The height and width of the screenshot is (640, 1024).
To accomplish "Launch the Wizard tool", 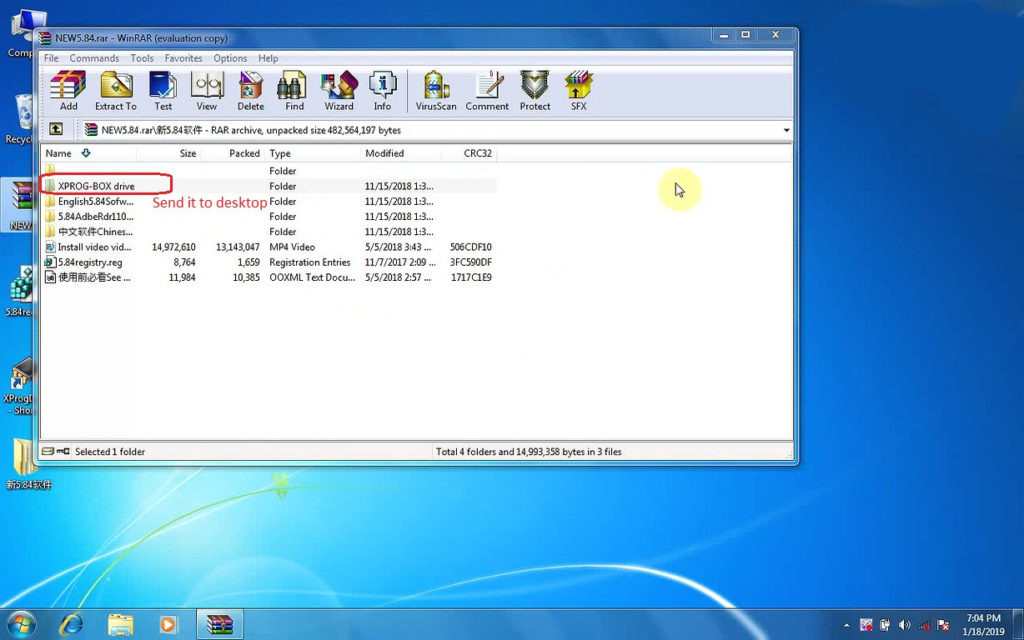I will coord(339,91).
